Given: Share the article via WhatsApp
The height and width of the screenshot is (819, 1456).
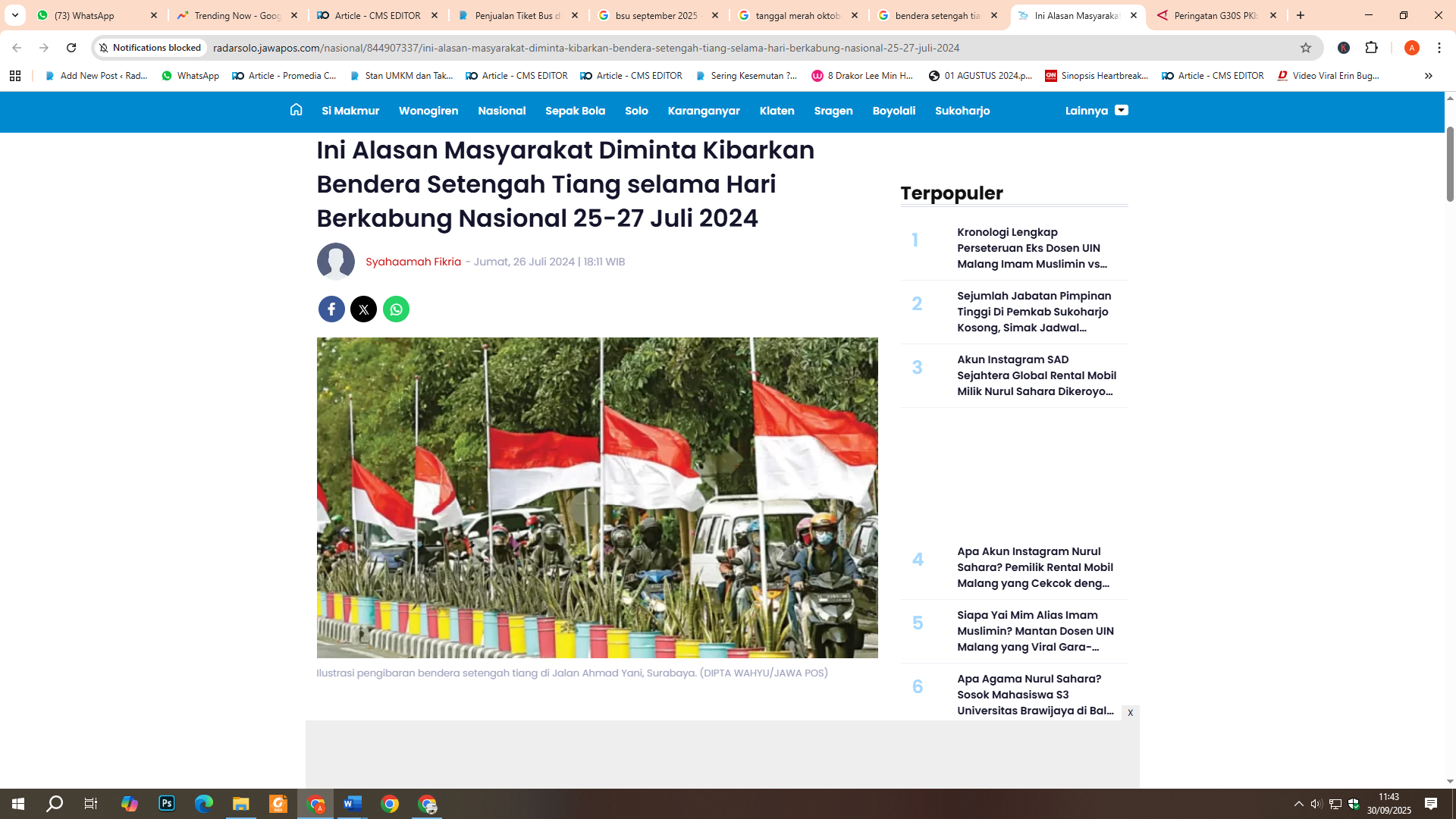Looking at the screenshot, I should 395,309.
